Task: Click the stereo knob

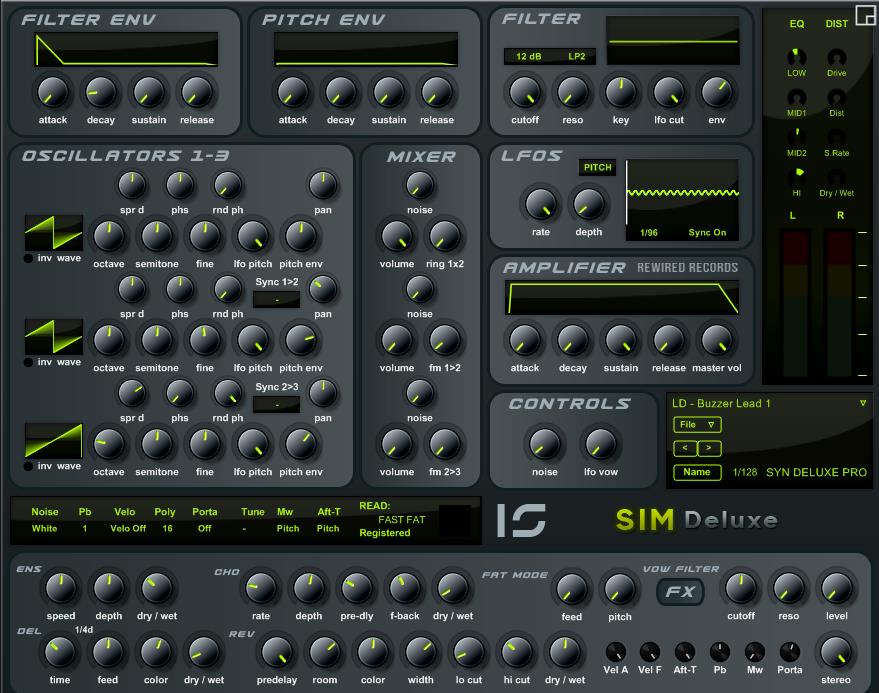Action: 836,652
